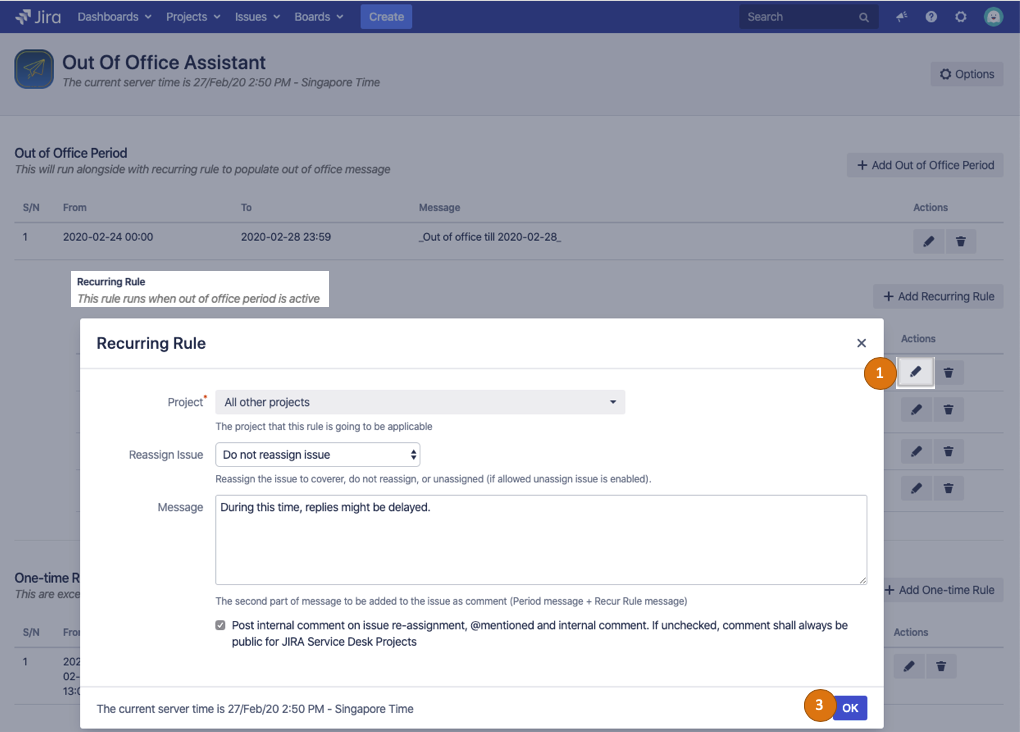The height and width of the screenshot is (732, 1020).
Task: Open the Boards dropdown menu
Action: click(318, 17)
